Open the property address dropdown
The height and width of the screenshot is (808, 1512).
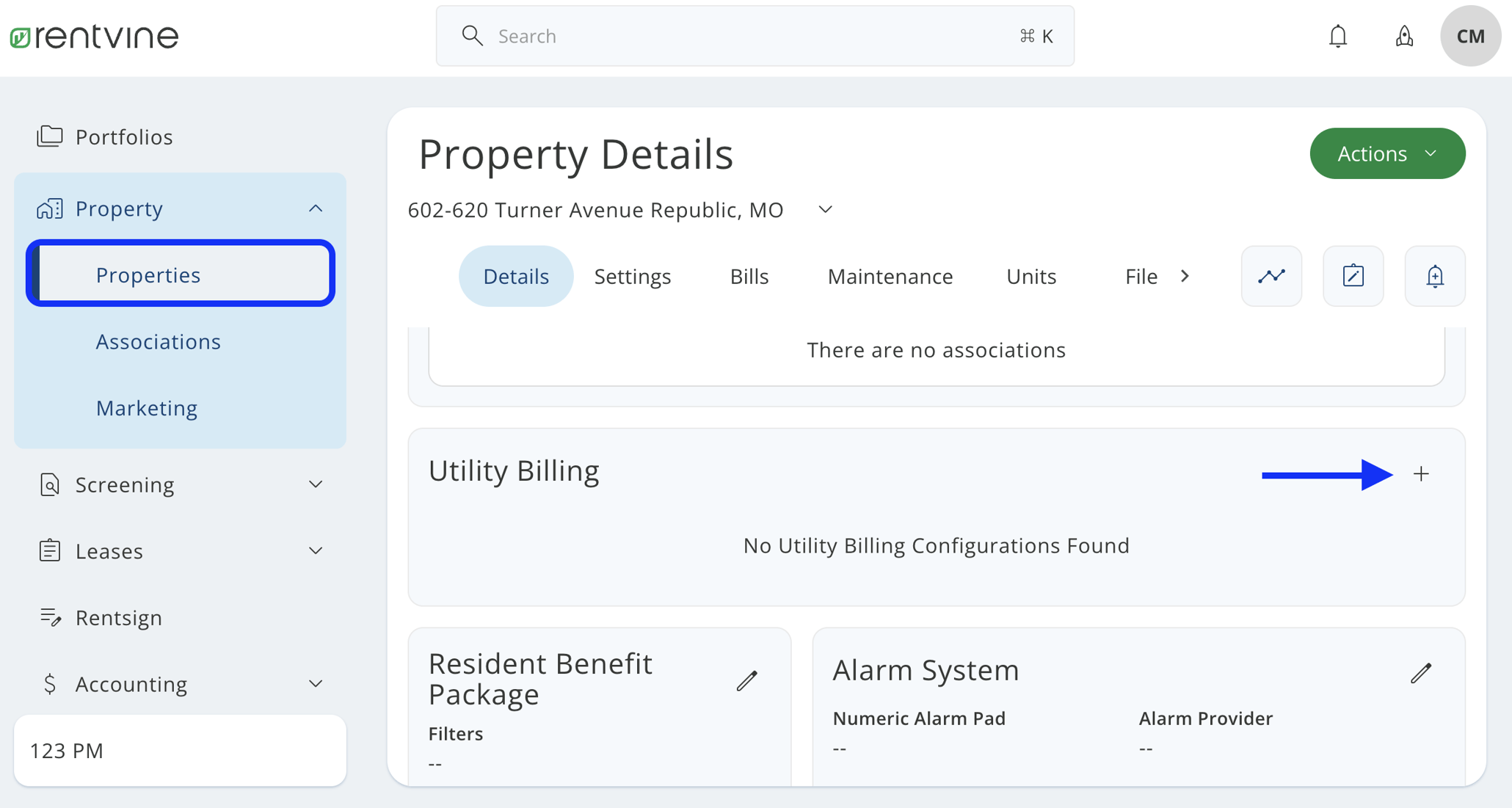tap(824, 209)
